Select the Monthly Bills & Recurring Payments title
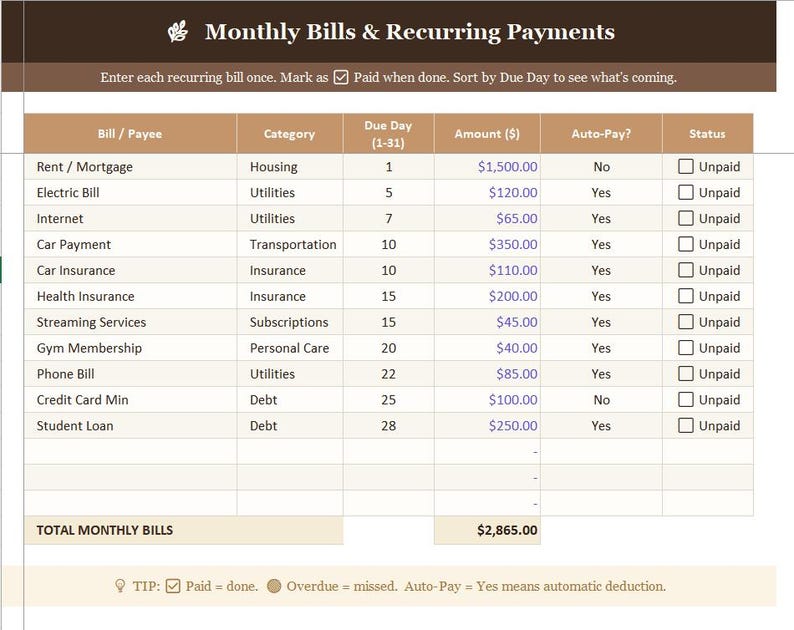 [410, 32]
